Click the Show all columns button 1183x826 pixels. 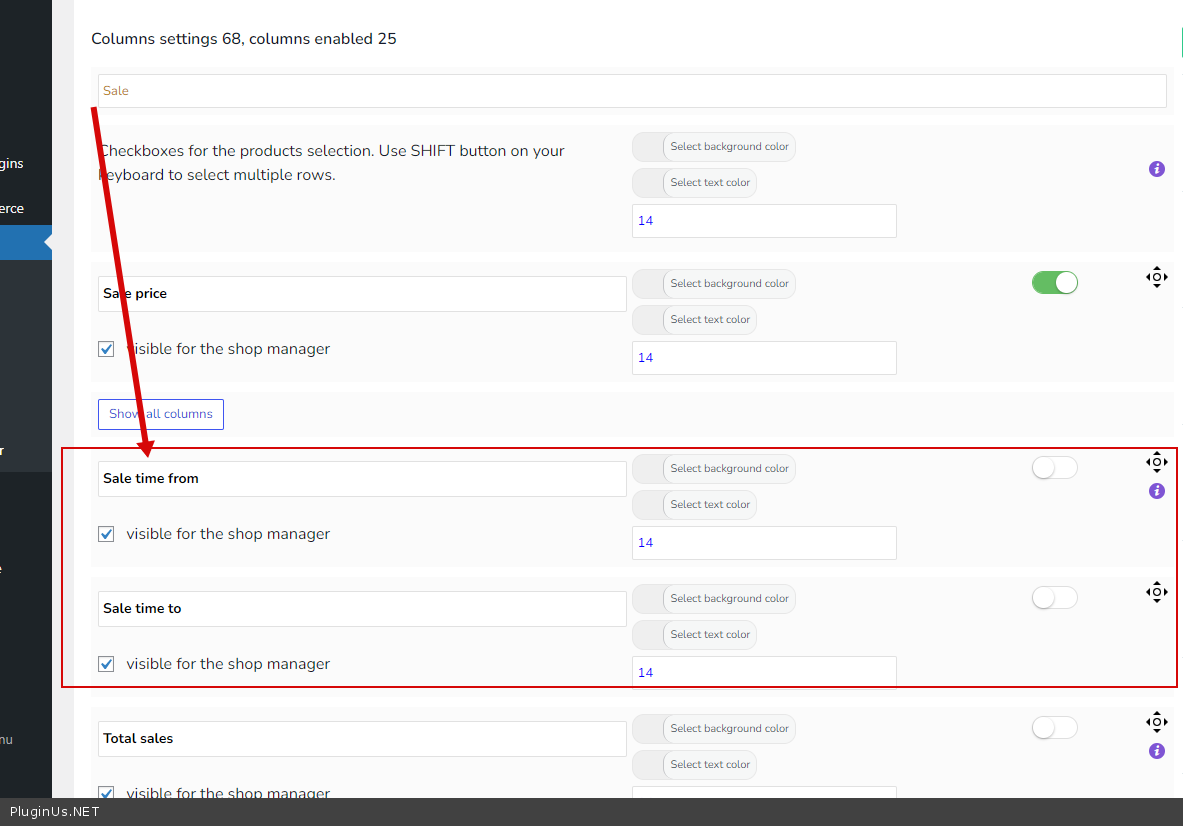click(160, 414)
